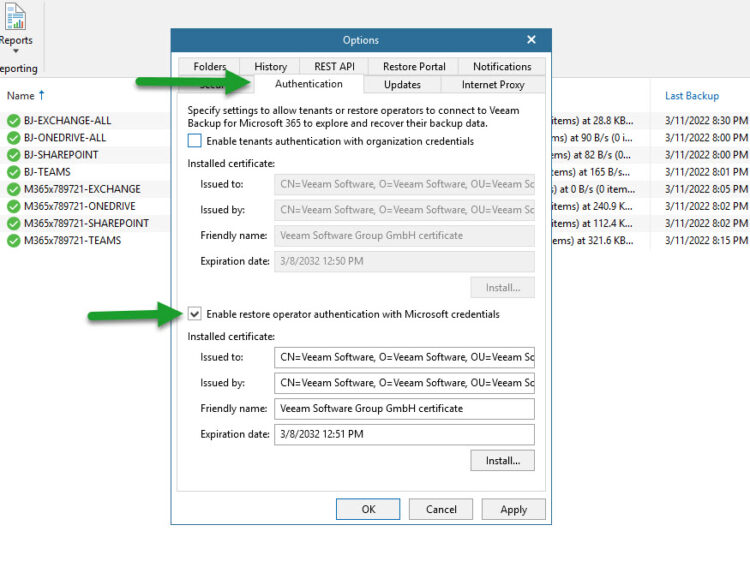This screenshot has width=750, height=561.
Task: Open the Reports icon in the ribbon
Action: [x=15, y=16]
